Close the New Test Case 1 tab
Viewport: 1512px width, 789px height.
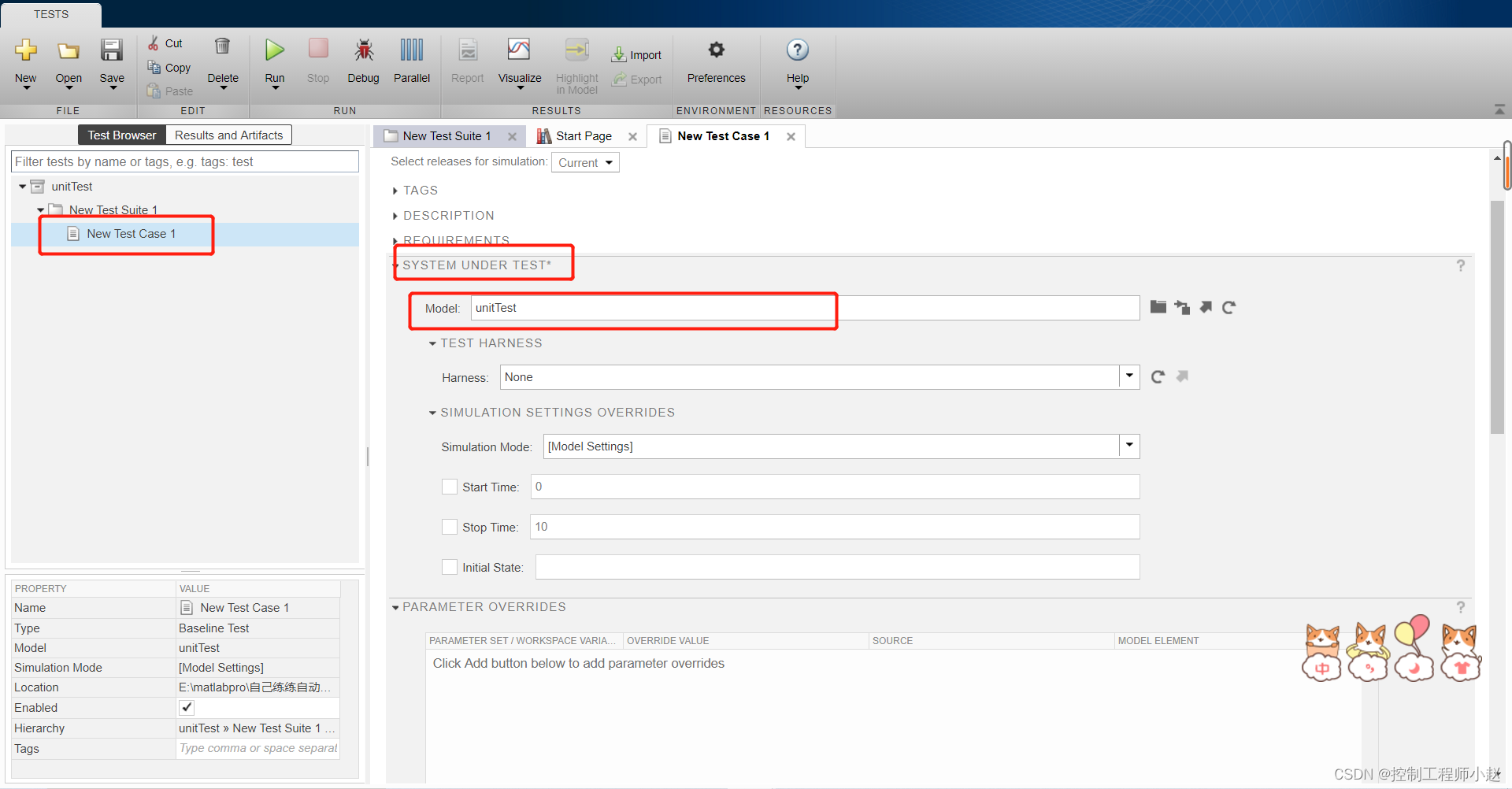click(791, 136)
